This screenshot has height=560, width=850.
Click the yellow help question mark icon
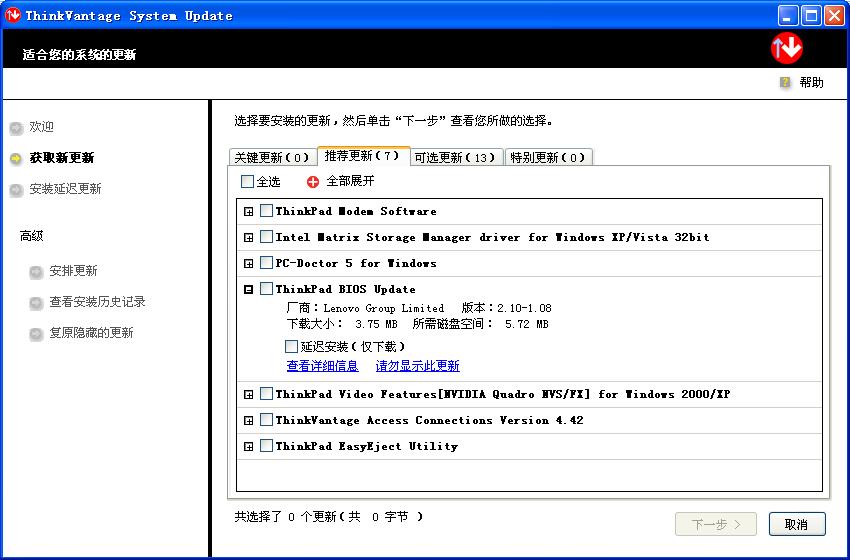click(785, 82)
